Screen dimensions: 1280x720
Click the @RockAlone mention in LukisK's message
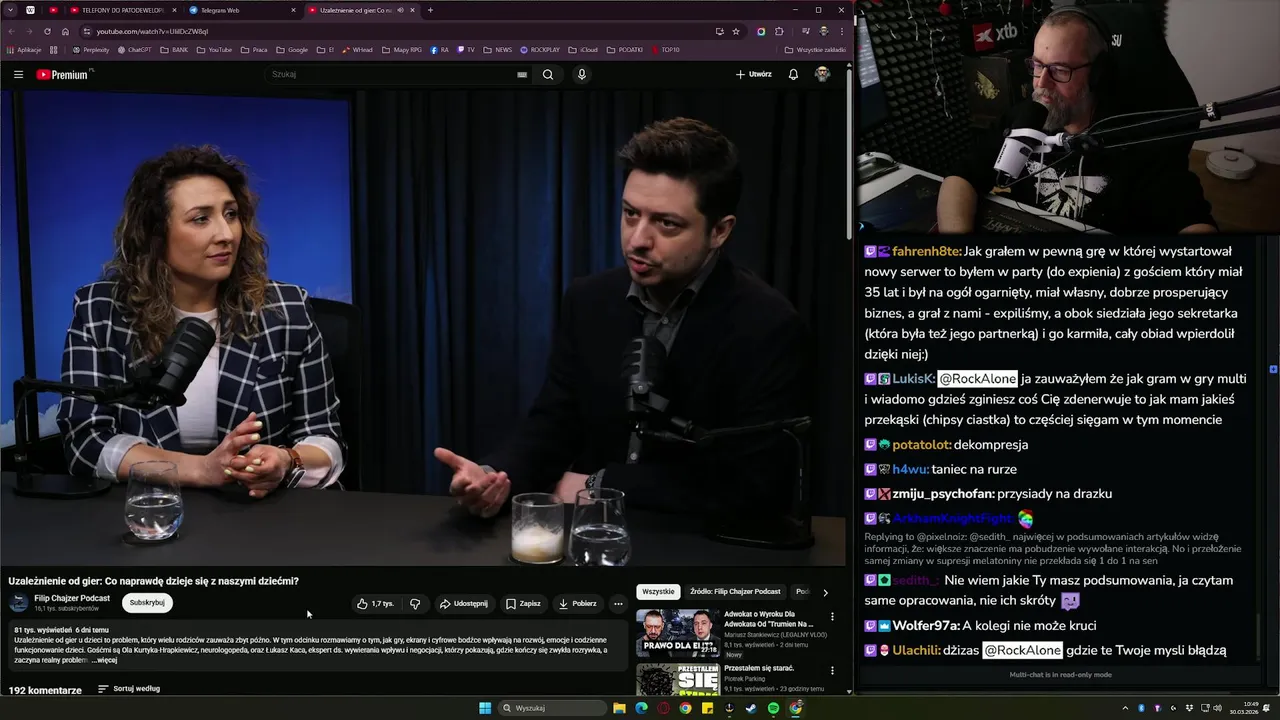tap(977, 379)
